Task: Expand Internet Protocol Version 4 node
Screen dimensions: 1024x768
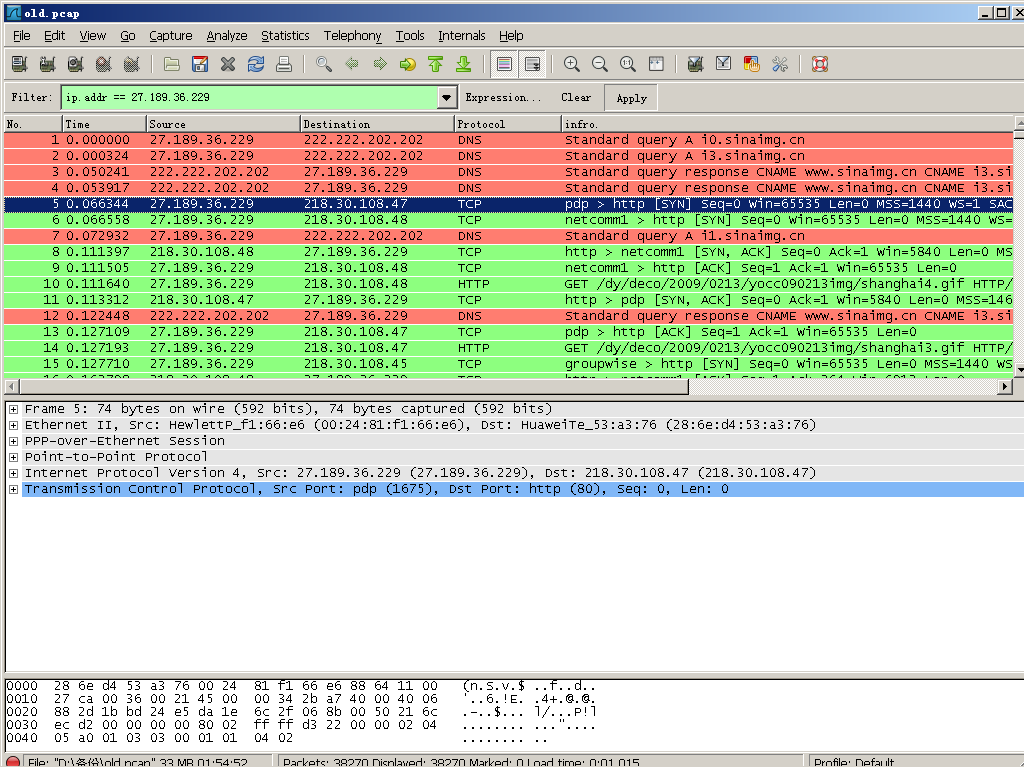Action: click(x=13, y=473)
